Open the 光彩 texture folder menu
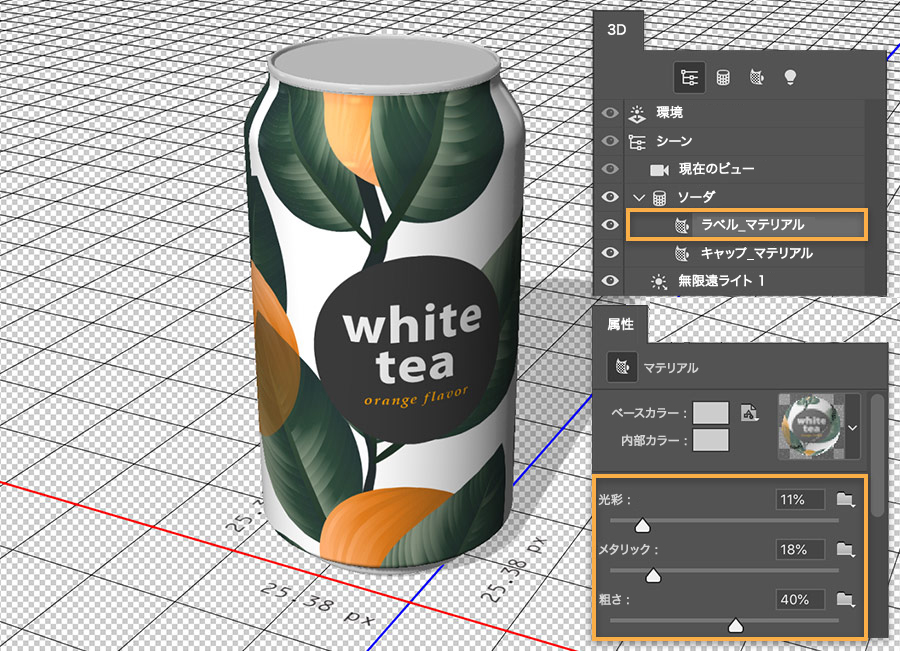This screenshot has width=900, height=651. pos(845,499)
